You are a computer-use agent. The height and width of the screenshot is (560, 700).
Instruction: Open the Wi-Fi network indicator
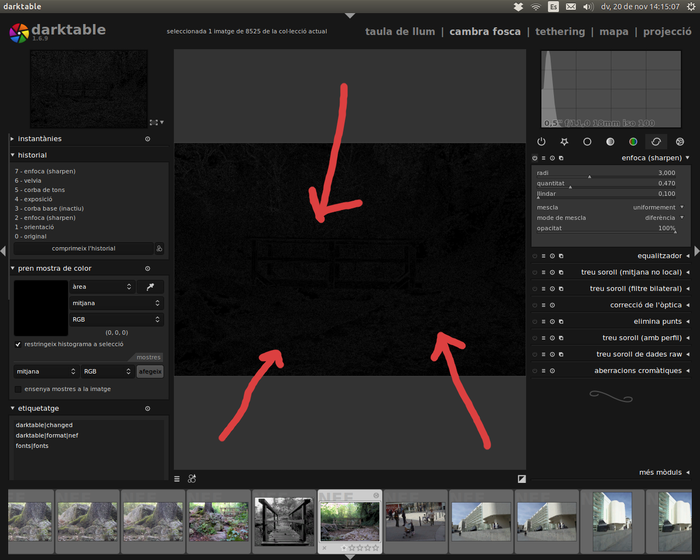(x=536, y=7)
